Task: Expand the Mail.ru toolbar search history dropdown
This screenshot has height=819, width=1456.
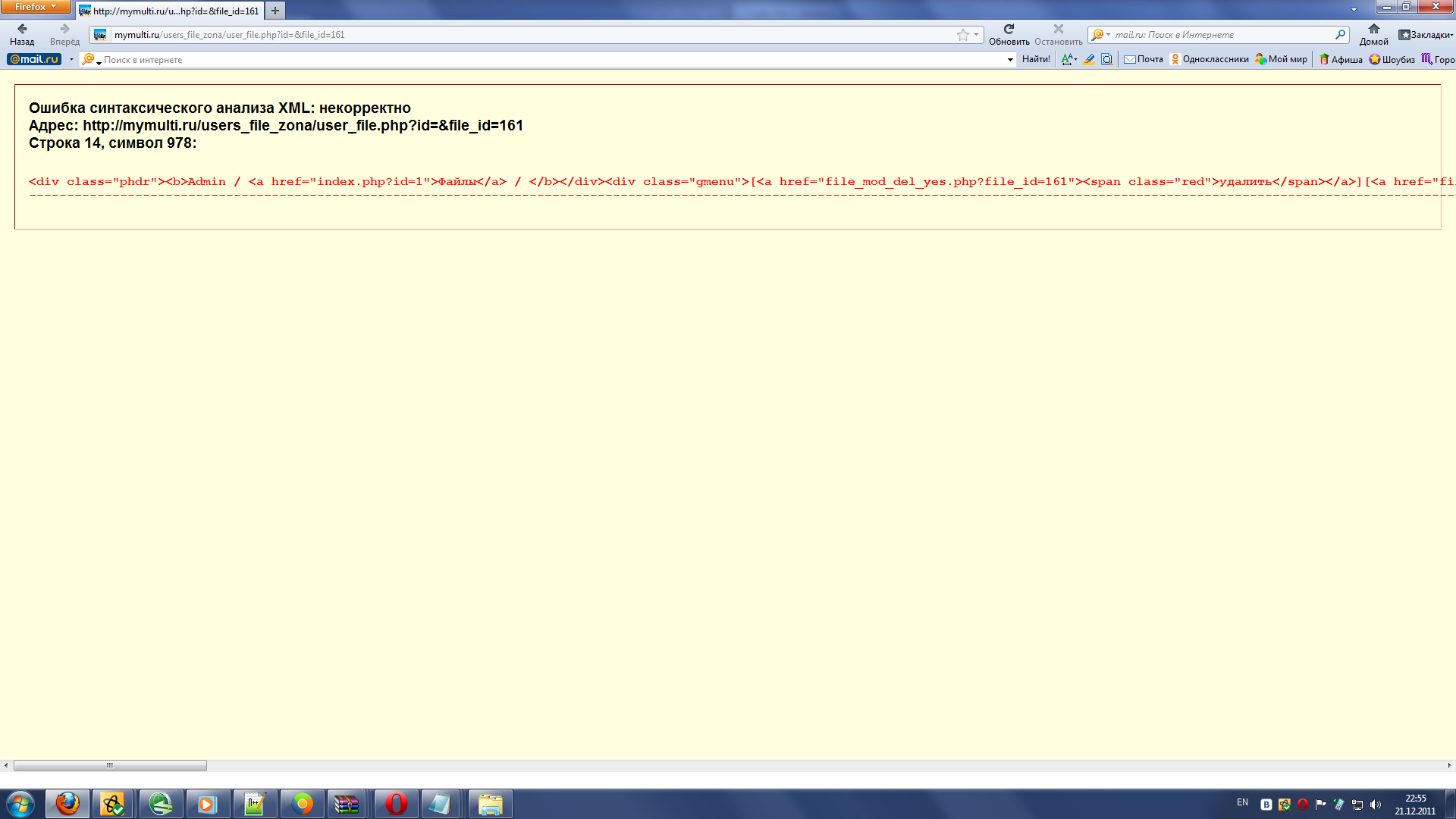Action: (1010, 60)
